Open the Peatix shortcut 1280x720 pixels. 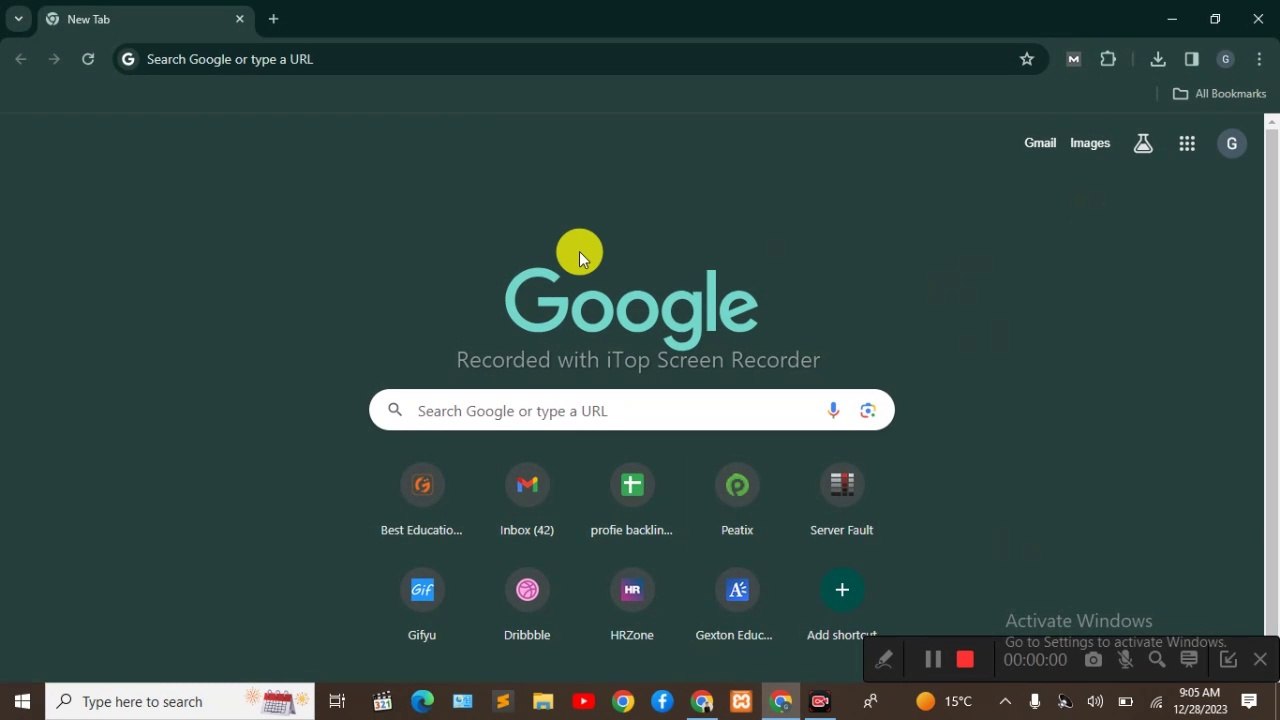click(x=737, y=502)
